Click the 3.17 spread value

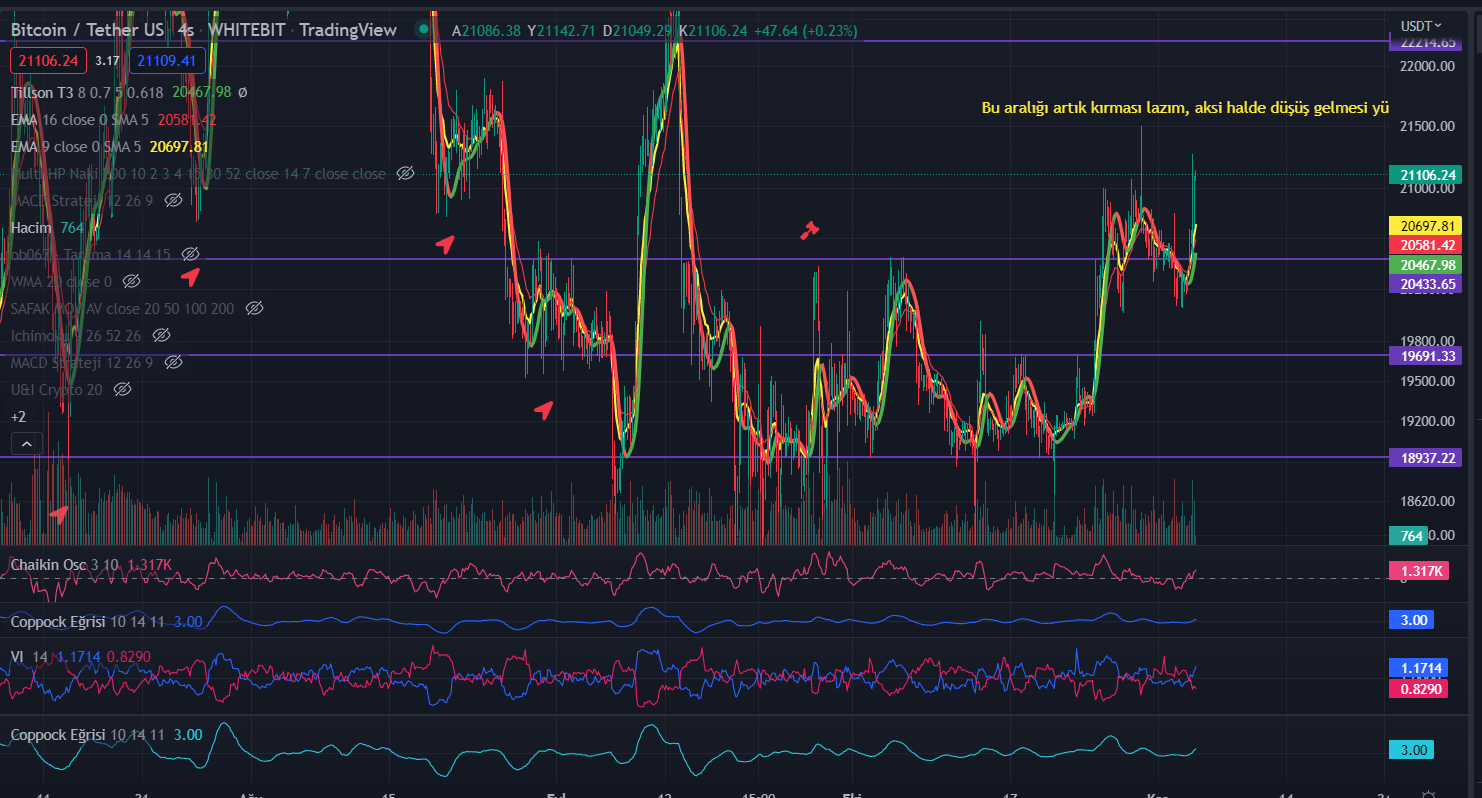108,61
